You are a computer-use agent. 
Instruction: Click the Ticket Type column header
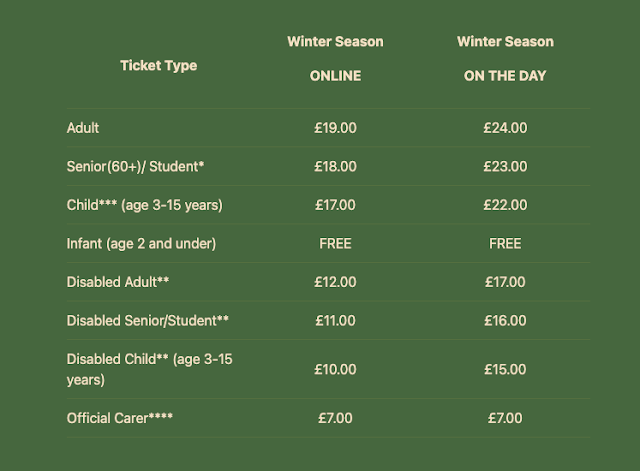coord(158,66)
